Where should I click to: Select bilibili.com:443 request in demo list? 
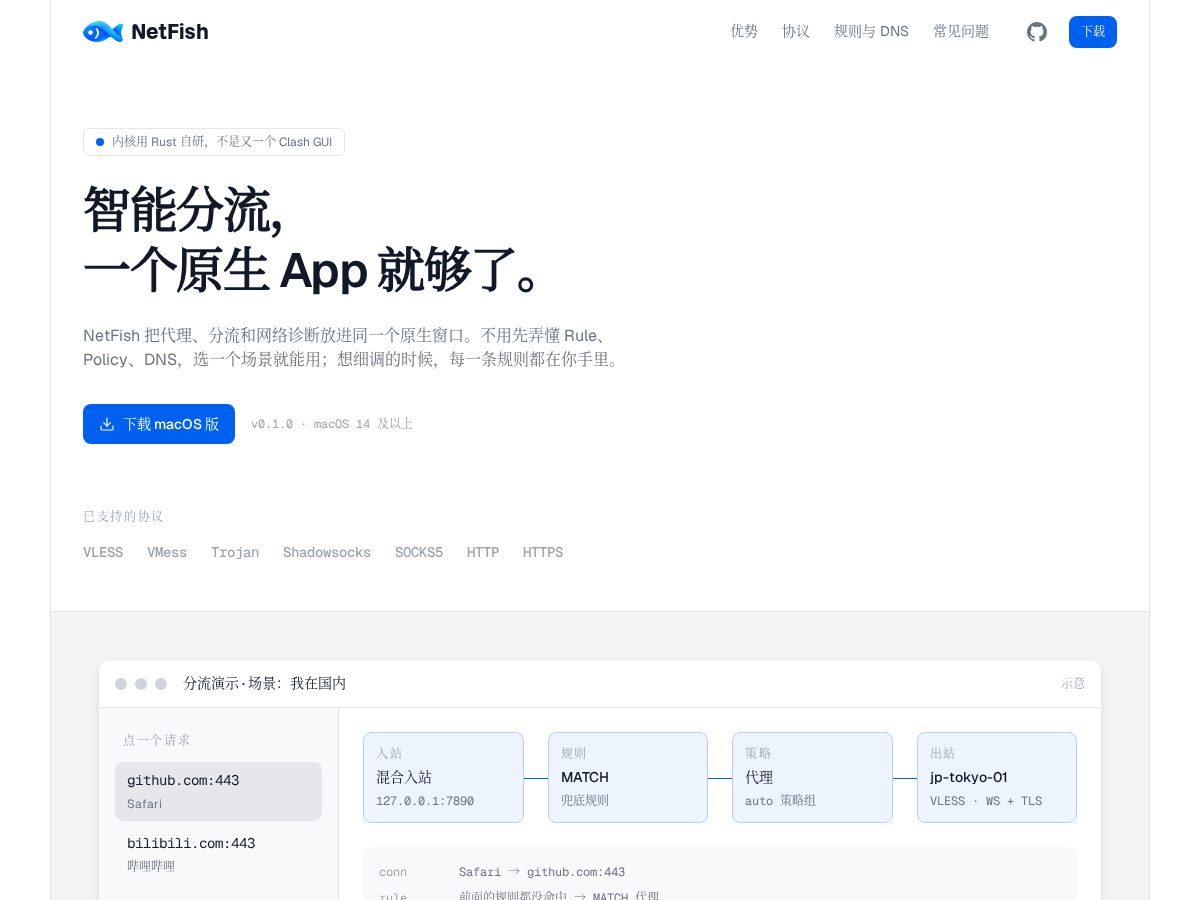coord(218,854)
